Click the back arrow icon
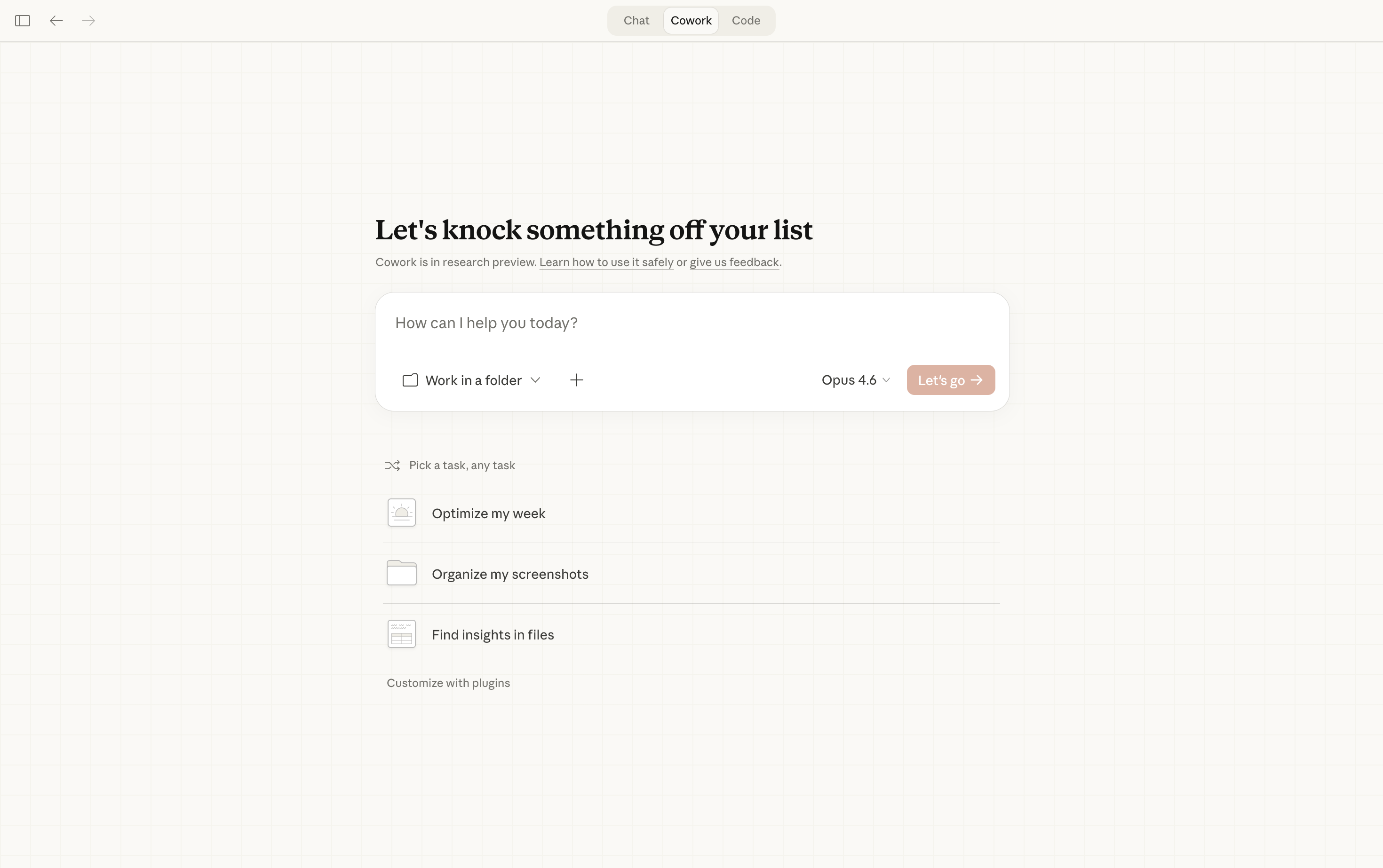The height and width of the screenshot is (868, 1383). pos(56,21)
